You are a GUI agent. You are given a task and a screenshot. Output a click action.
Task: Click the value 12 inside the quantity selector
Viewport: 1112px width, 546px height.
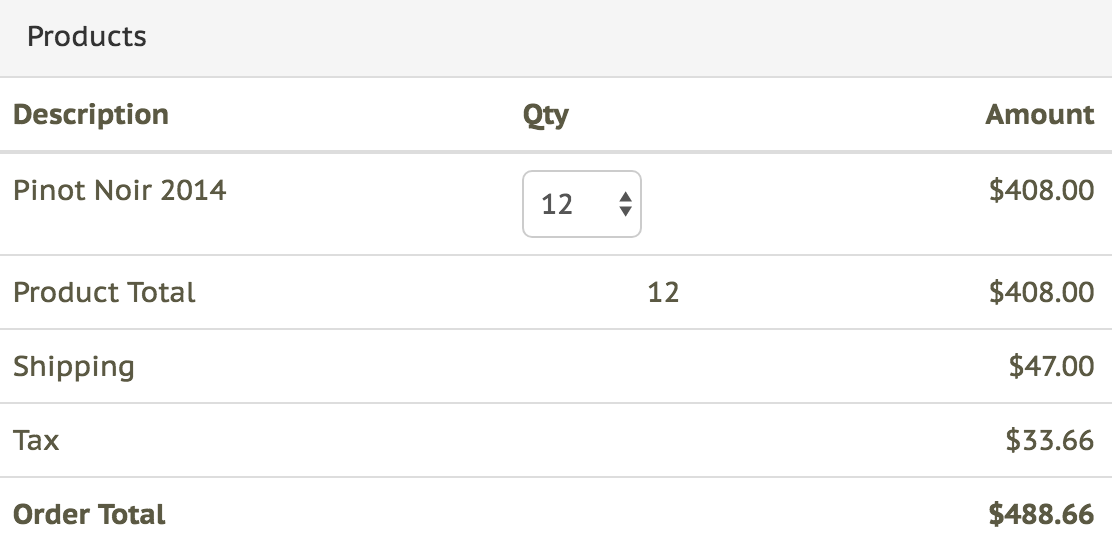click(x=557, y=205)
